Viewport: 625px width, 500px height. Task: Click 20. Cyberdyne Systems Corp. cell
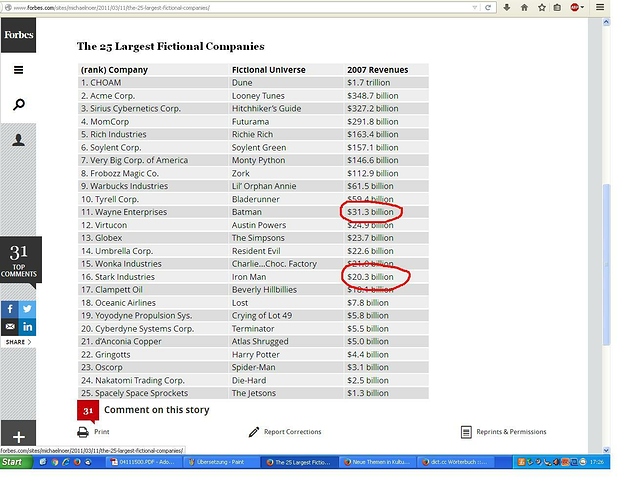tap(153, 329)
